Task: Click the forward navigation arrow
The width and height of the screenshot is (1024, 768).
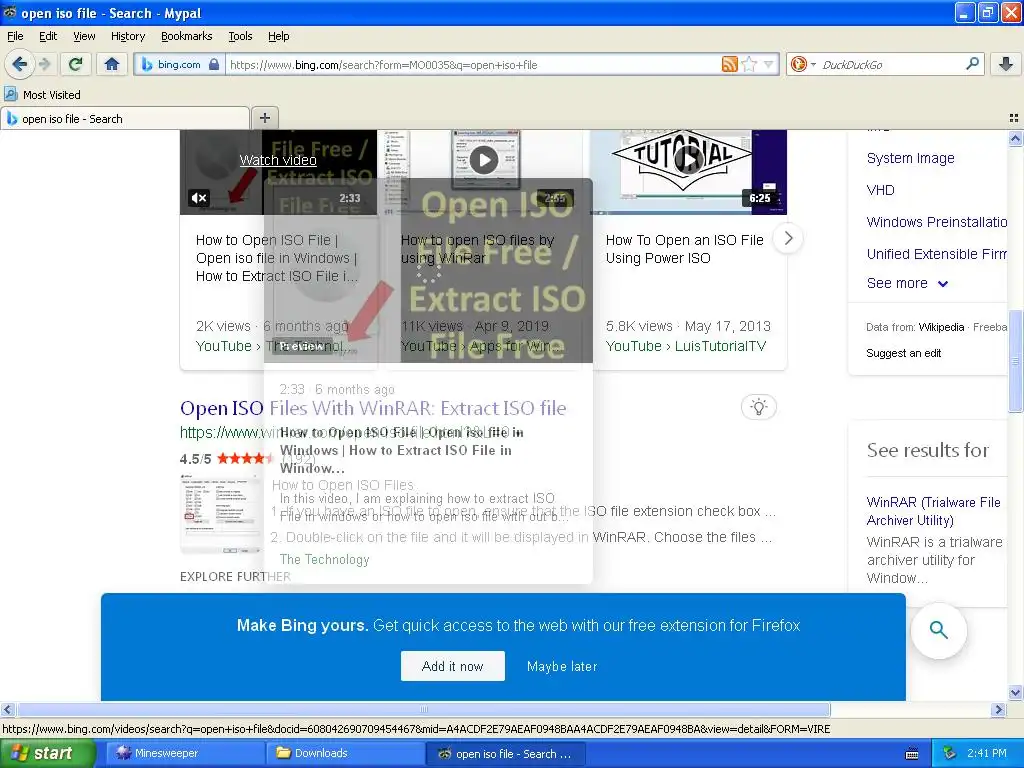Action: tap(44, 64)
